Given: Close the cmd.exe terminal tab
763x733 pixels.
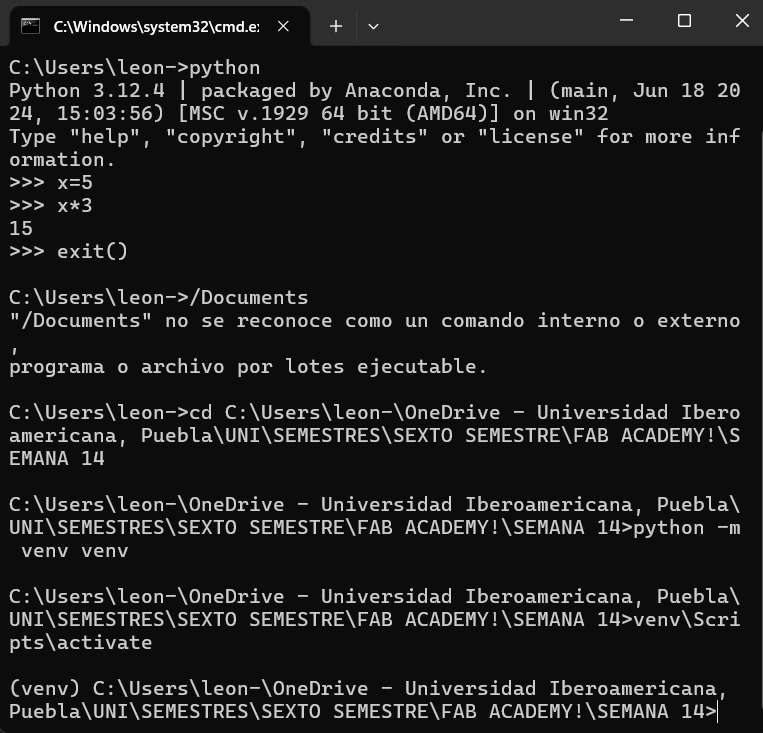Looking at the screenshot, I should click(x=283, y=26).
